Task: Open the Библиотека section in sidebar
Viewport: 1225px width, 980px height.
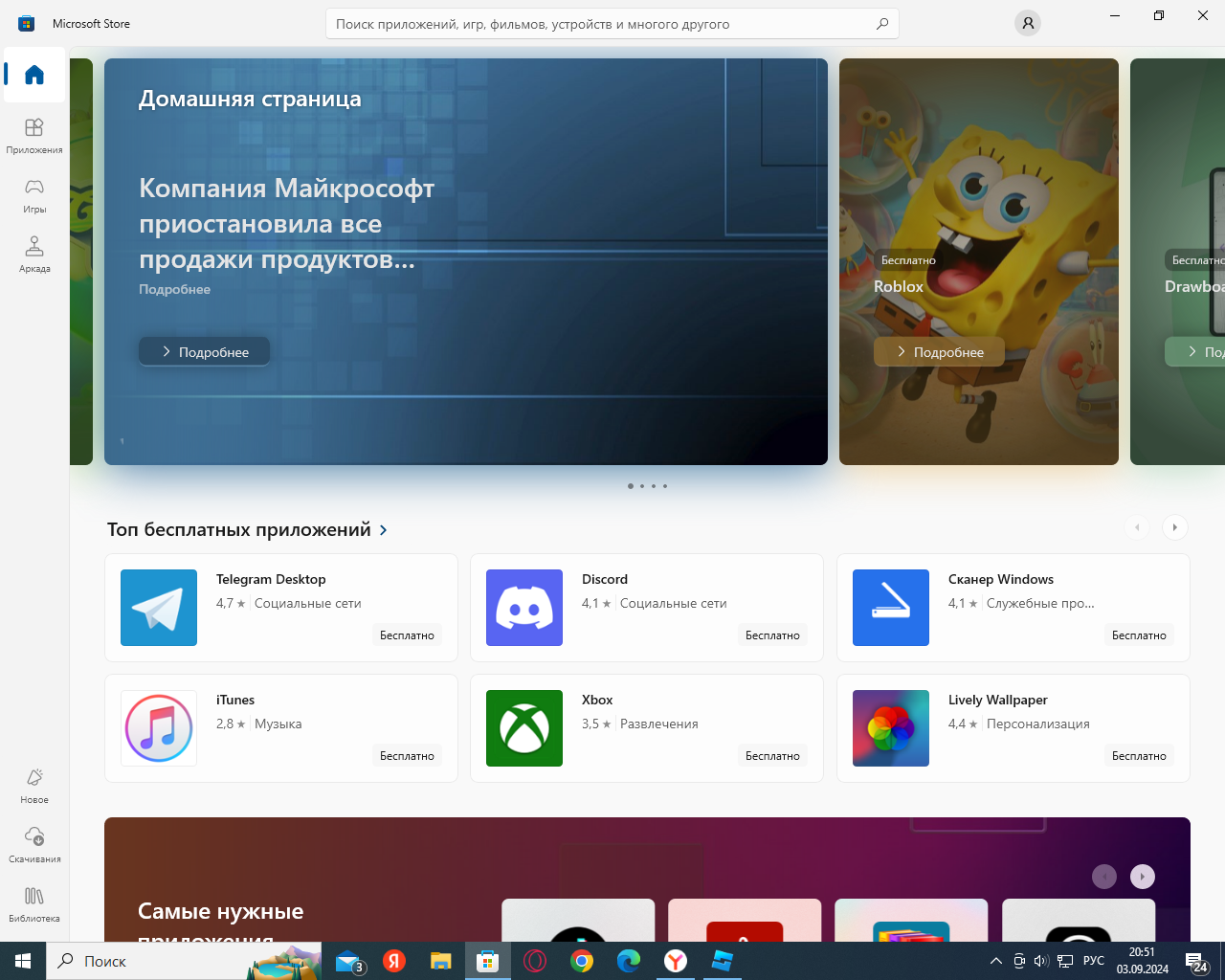Action: tap(34, 904)
